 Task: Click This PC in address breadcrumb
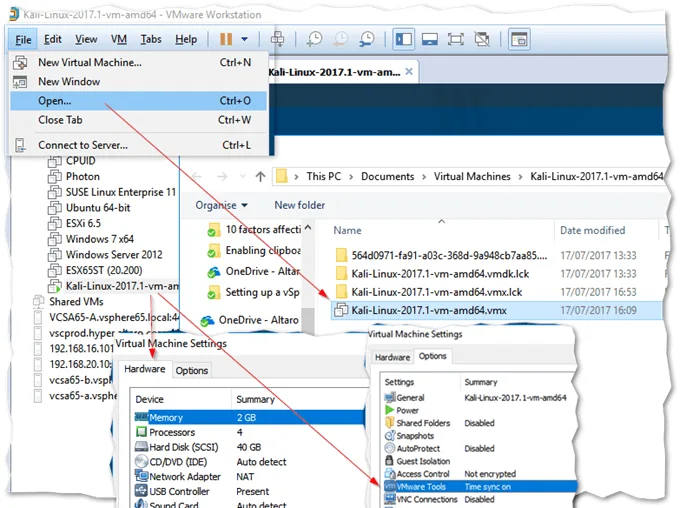pos(324,177)
